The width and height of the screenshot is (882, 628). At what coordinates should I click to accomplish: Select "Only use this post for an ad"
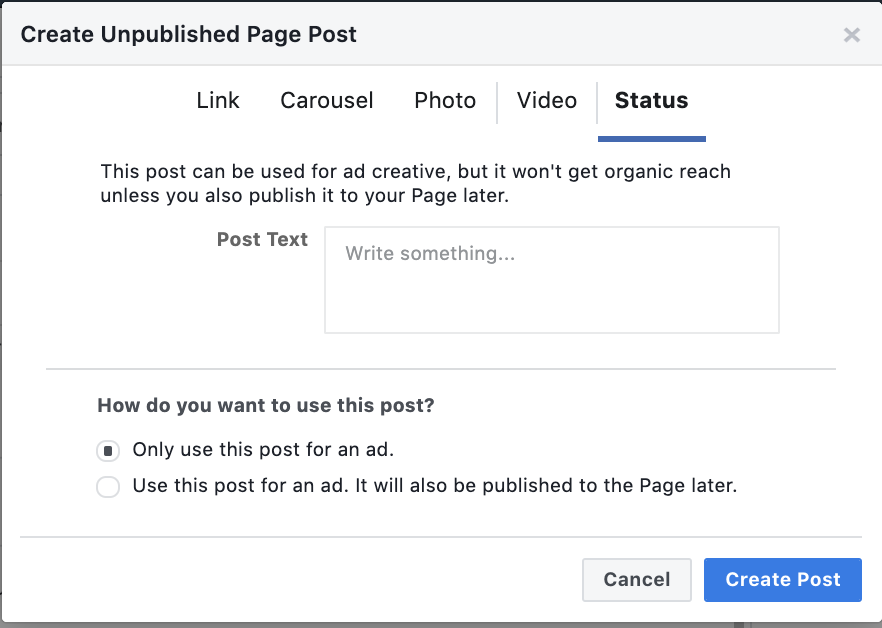[108, 451]
